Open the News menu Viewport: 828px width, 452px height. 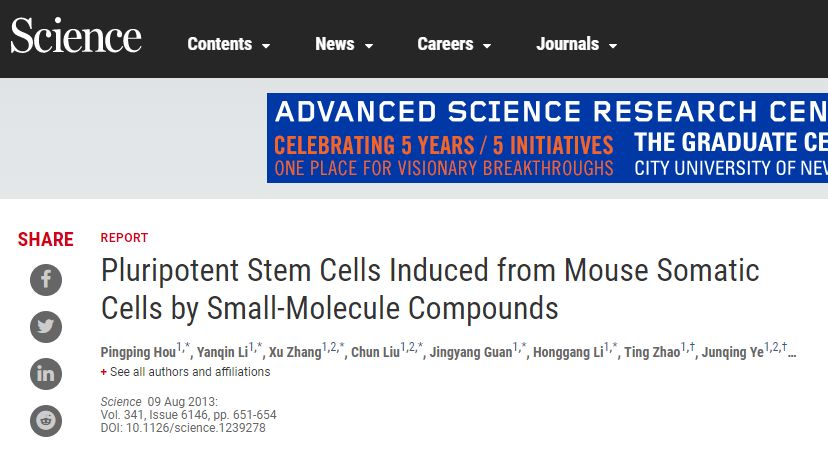(x=334, y=44)
